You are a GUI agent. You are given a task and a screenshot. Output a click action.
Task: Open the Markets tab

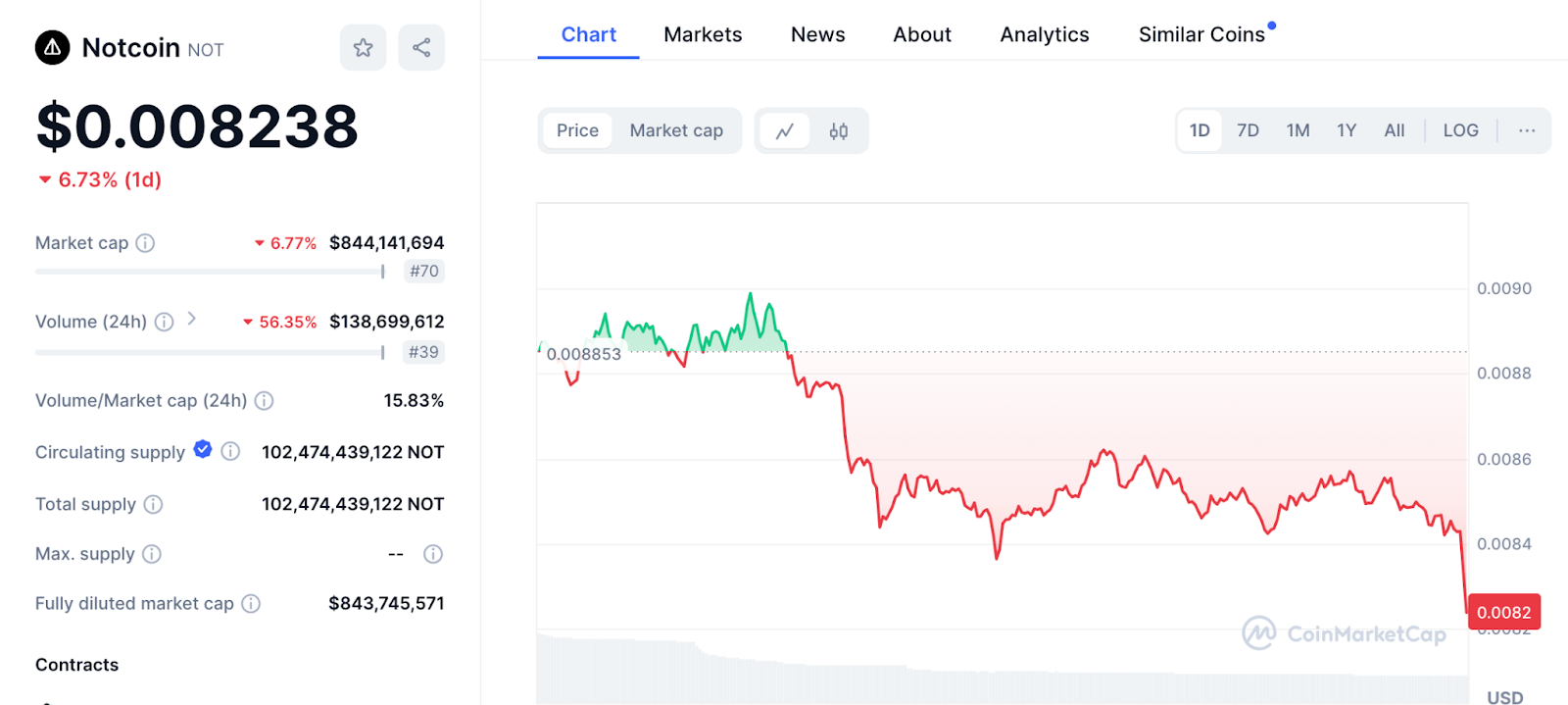coord(703,34)
